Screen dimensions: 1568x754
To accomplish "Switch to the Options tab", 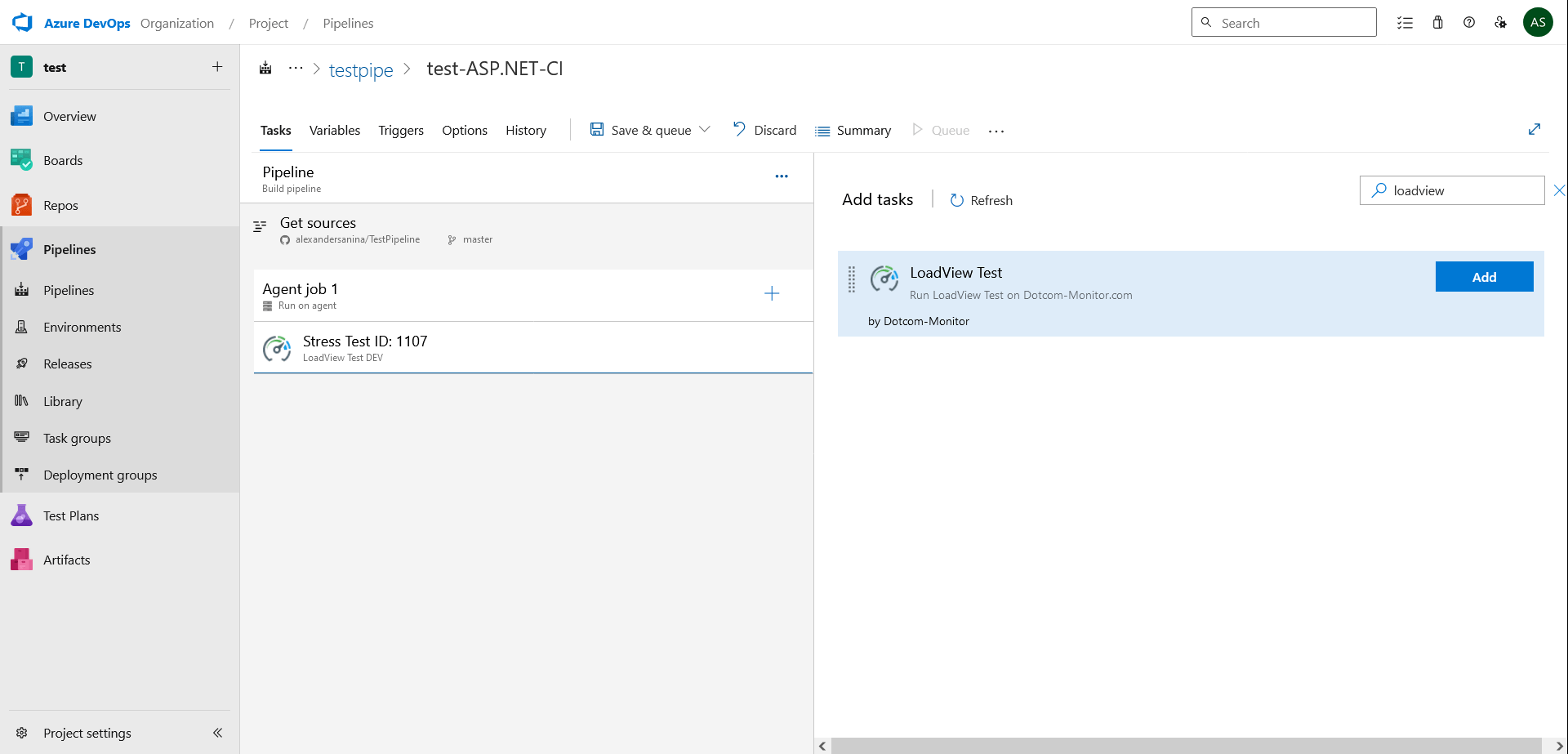I will point(465,130).
